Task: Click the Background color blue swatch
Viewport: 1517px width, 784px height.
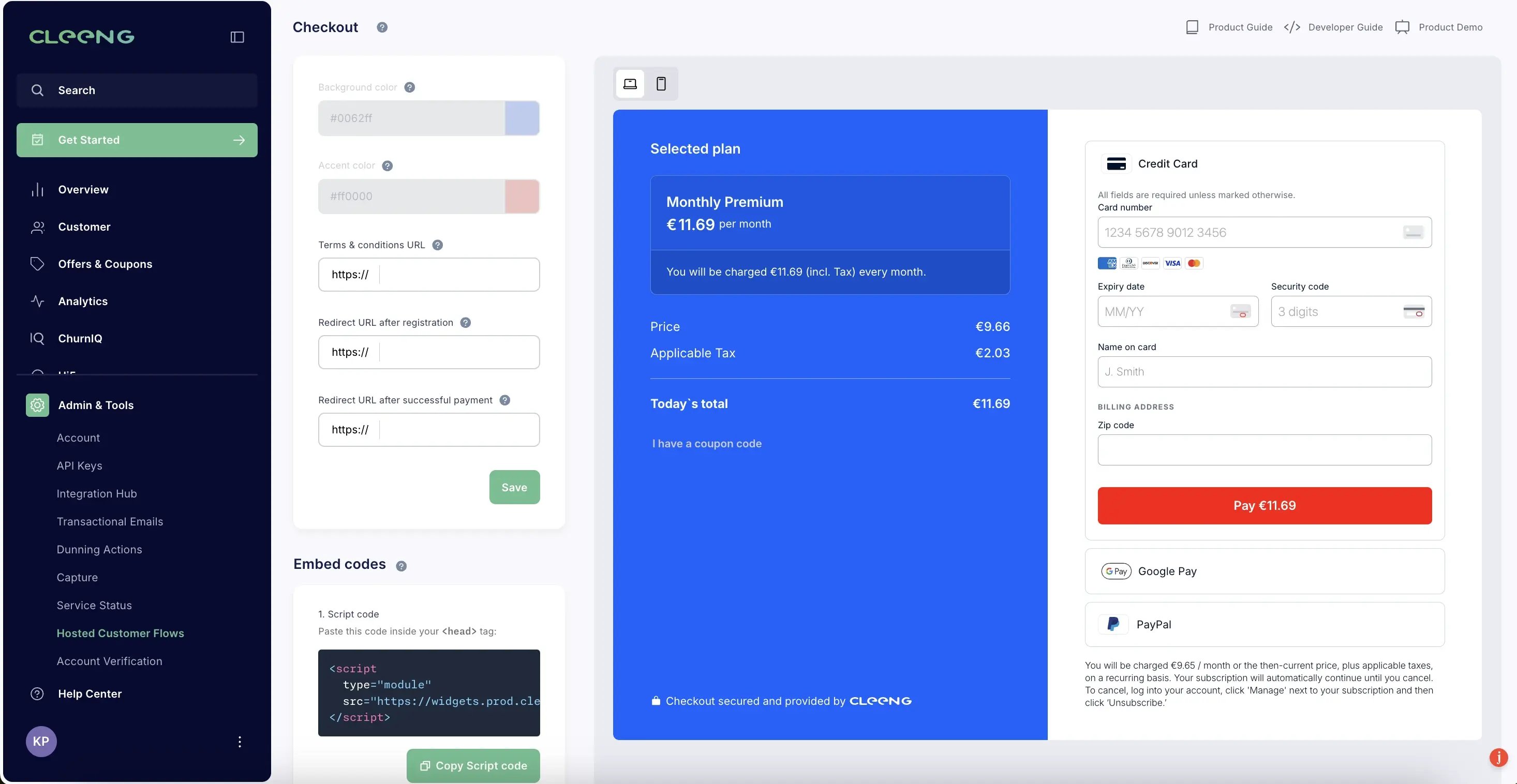Action: pos(523,118)
